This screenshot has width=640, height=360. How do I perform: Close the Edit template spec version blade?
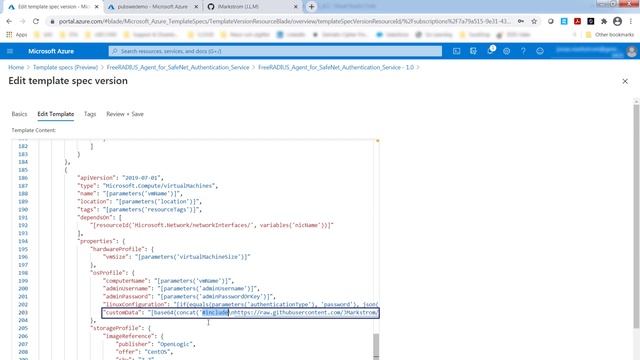pos(625,81)
